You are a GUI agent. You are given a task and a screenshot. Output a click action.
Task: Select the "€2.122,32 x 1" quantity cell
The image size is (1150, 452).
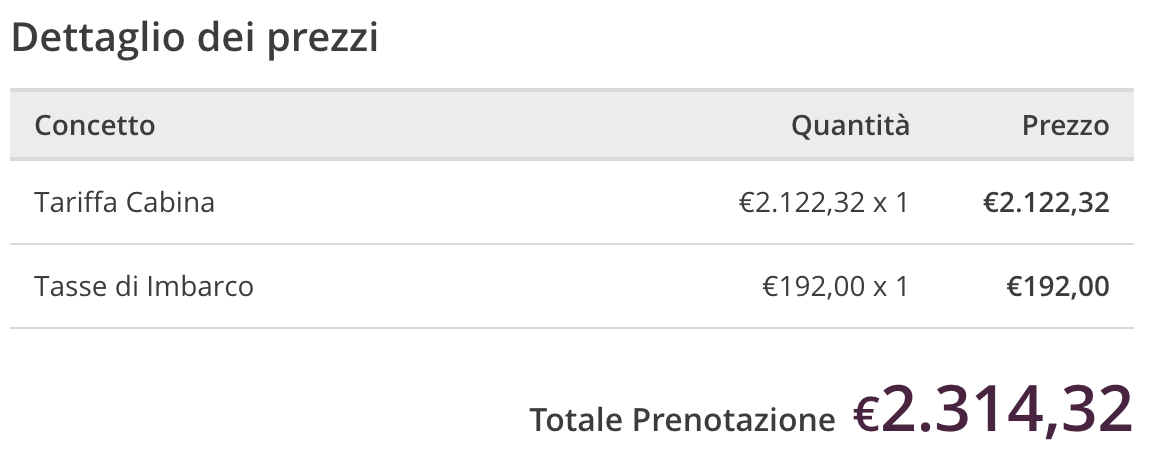[x=823, y=203]
